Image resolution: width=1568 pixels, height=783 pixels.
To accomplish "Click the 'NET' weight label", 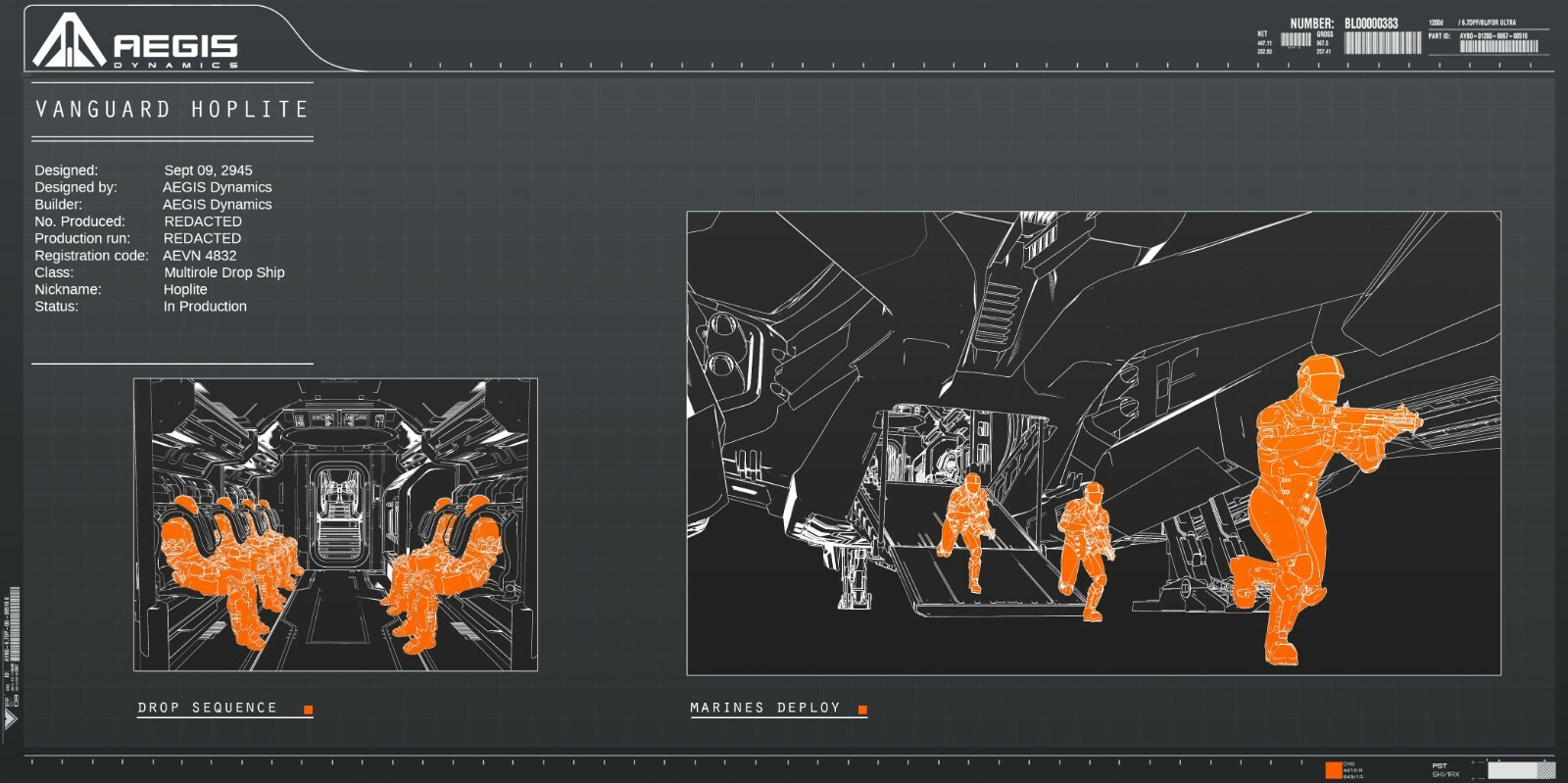I will click(x=1262, y=34).
